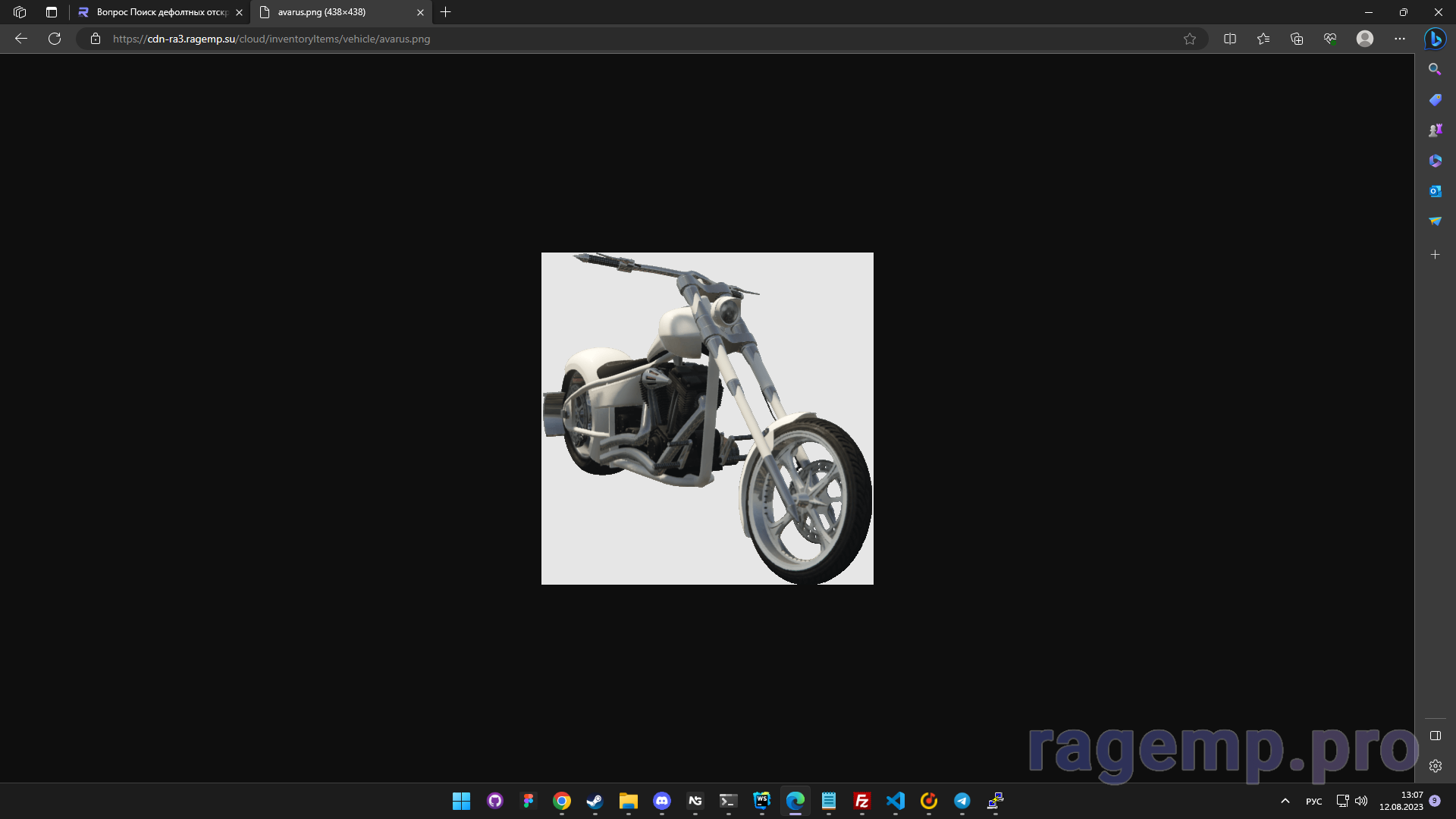Open split screen view icon
This screenshot has width=1456, height=819.
tap(1230, 39)
